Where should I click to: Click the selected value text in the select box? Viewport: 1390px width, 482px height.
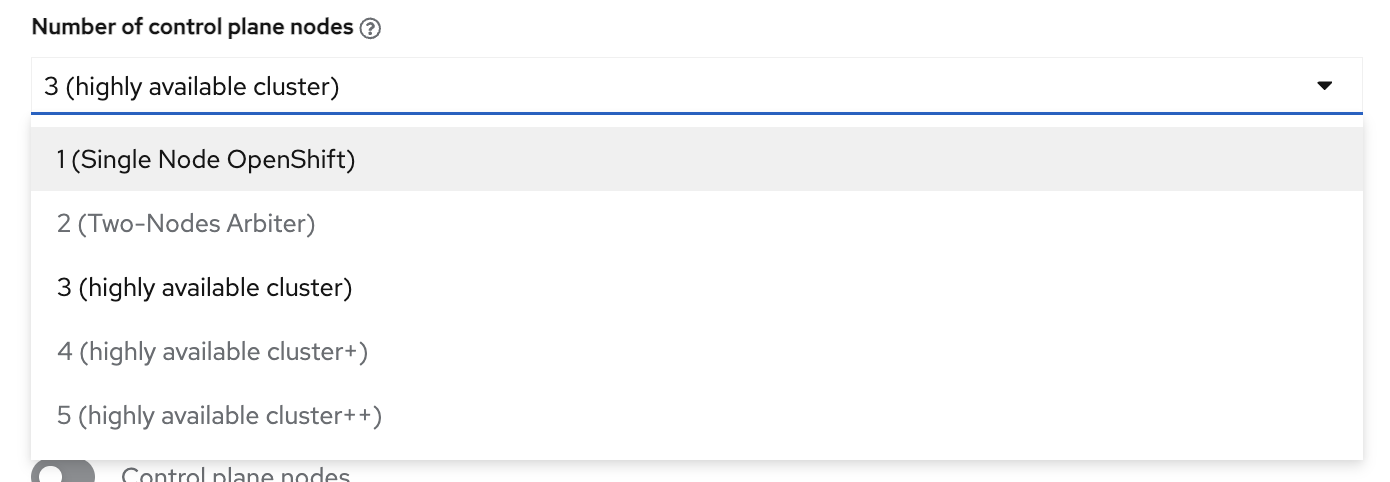(192, 87)
